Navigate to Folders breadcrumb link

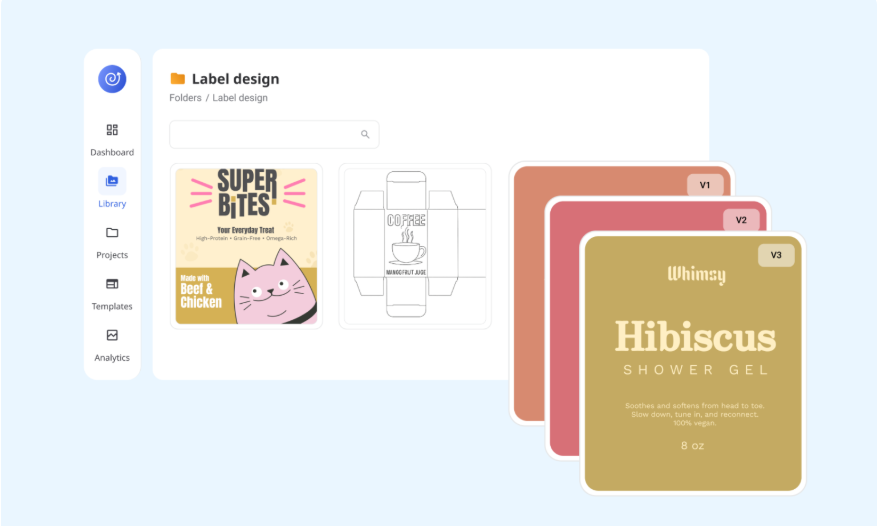coord(185,97)
